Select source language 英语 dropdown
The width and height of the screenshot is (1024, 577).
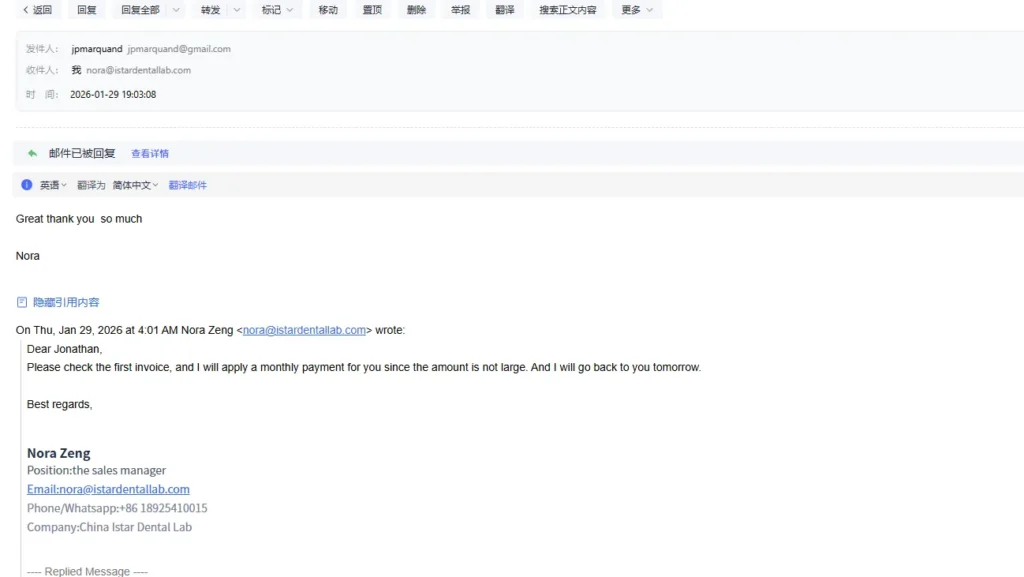click(53, 185)
